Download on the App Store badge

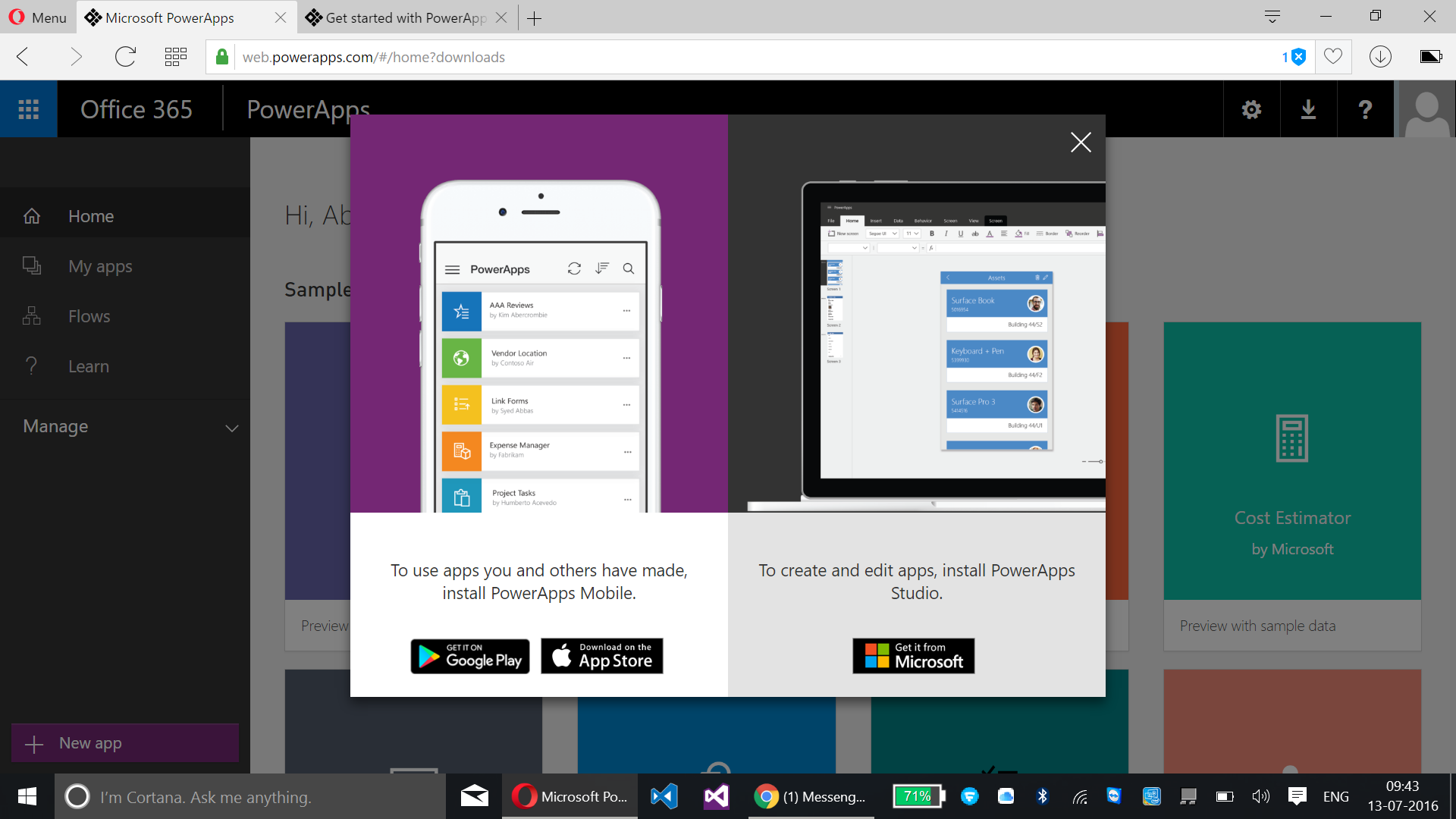click(x=602, y=656)
